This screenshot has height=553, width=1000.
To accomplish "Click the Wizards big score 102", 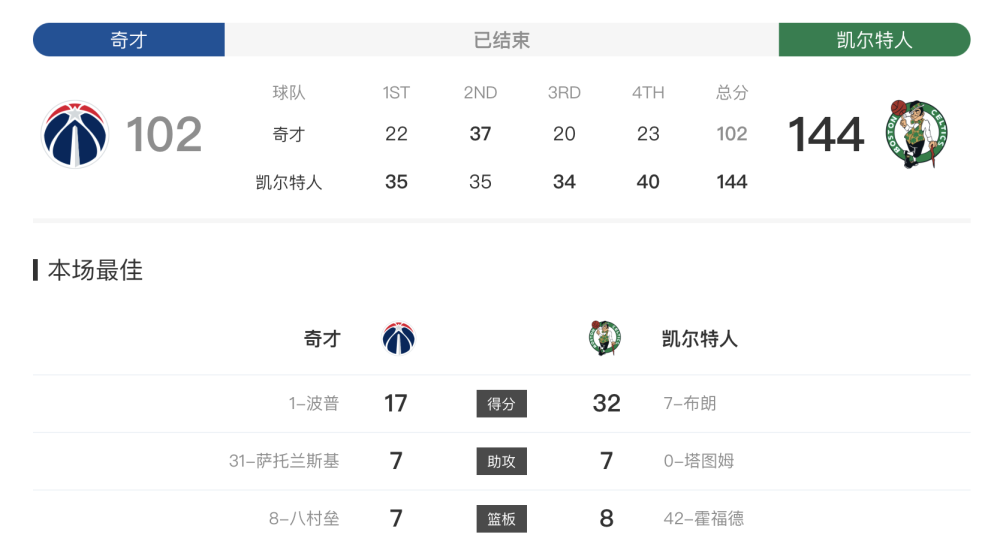I will point(164,135).
